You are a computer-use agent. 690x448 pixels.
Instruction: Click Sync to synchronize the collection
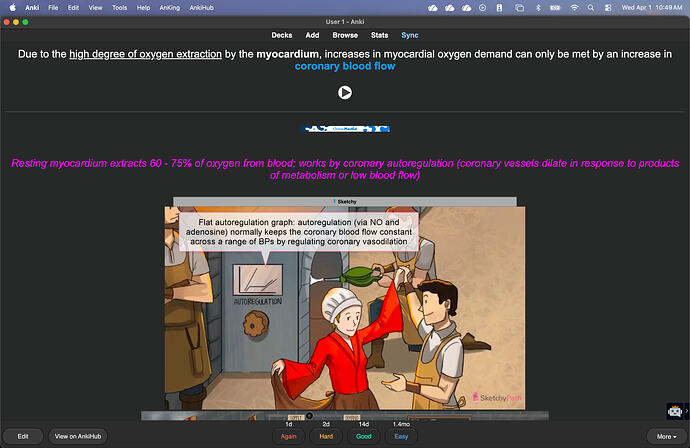pos(410,35)
